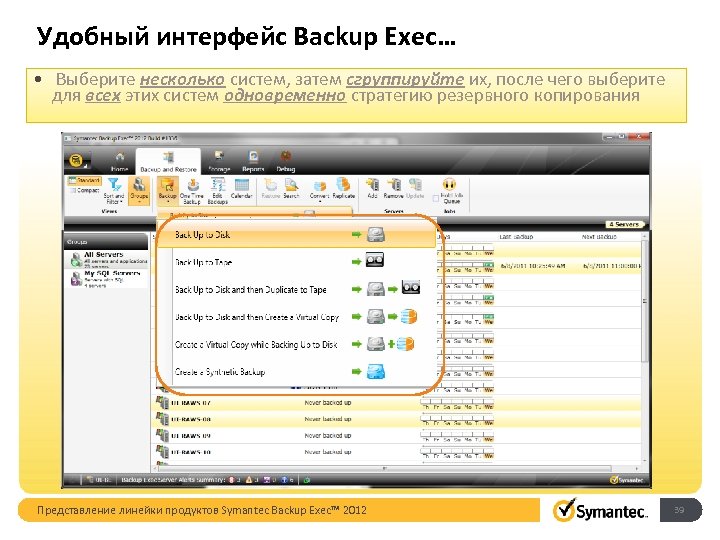Select the server row ending in 07
The height and width of the screenshot is (540, 720).
pyautogui.click(x=396, y=403)
